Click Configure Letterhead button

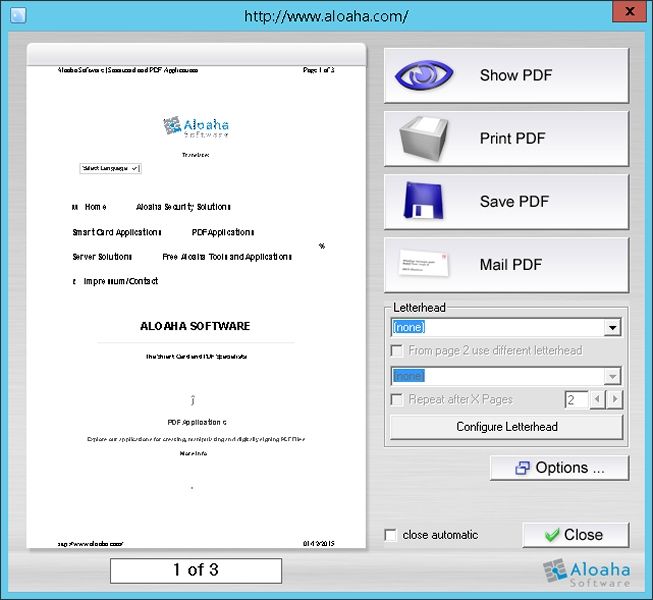[507, 427]
